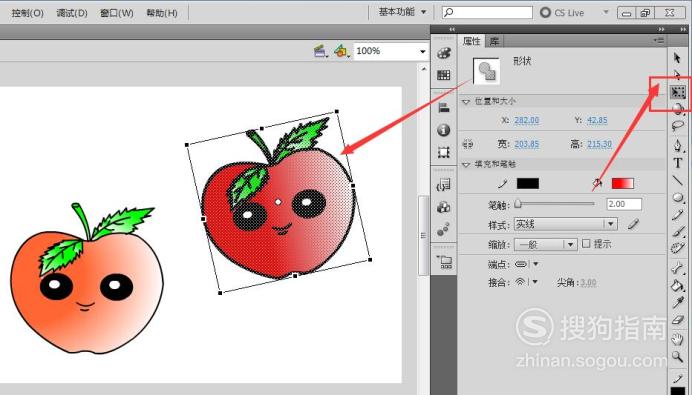
Task: Click the red gradient fill color swatch
Action: [623, 184]
